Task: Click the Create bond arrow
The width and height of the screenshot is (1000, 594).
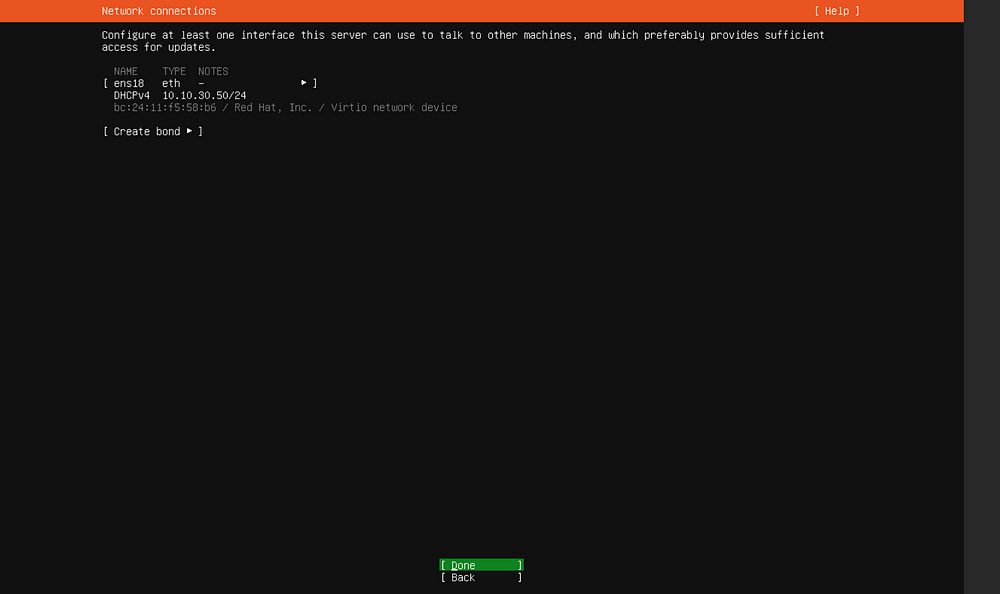Action: point(189,131)
